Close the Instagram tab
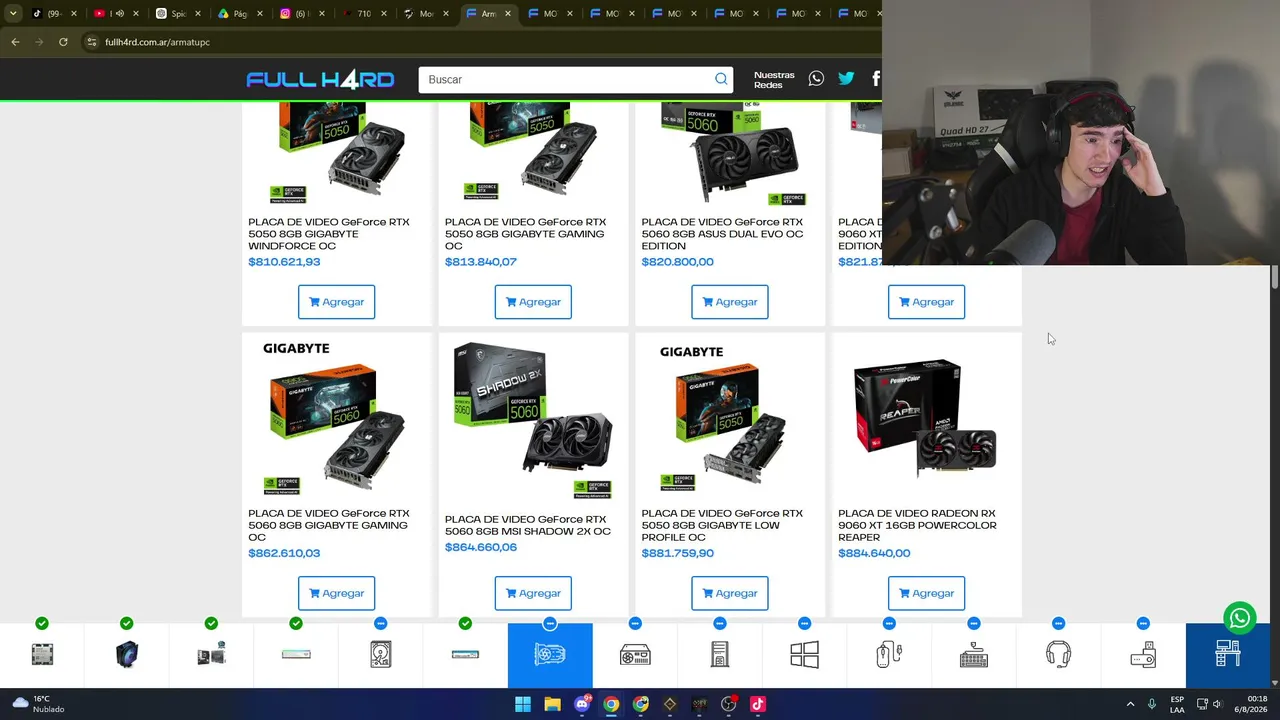This screenshot has width=1280, height=720. coord(321,14)
